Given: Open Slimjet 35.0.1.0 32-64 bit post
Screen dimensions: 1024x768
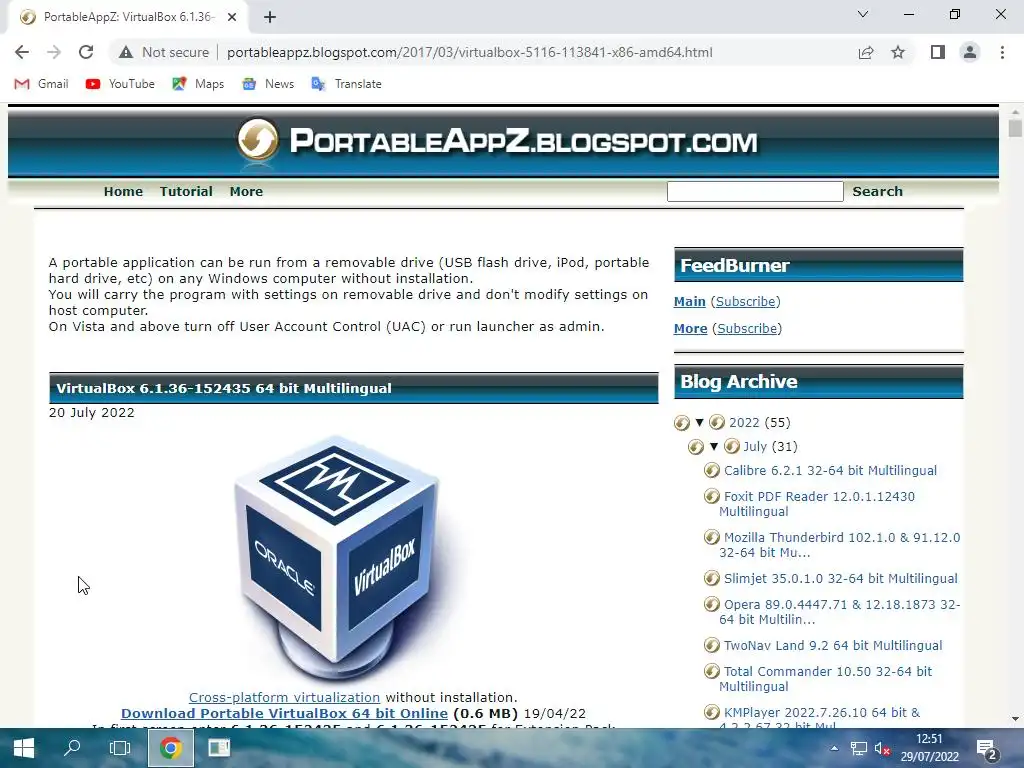Looking at the screenshot, I should click(840, 579).
